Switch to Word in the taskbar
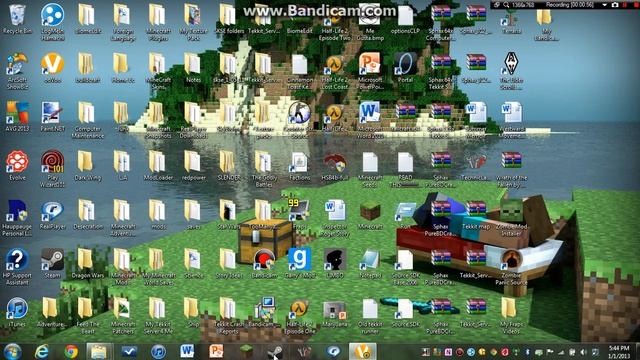The height and width of the screenshot is (360, 640). [x=187, y=351]
